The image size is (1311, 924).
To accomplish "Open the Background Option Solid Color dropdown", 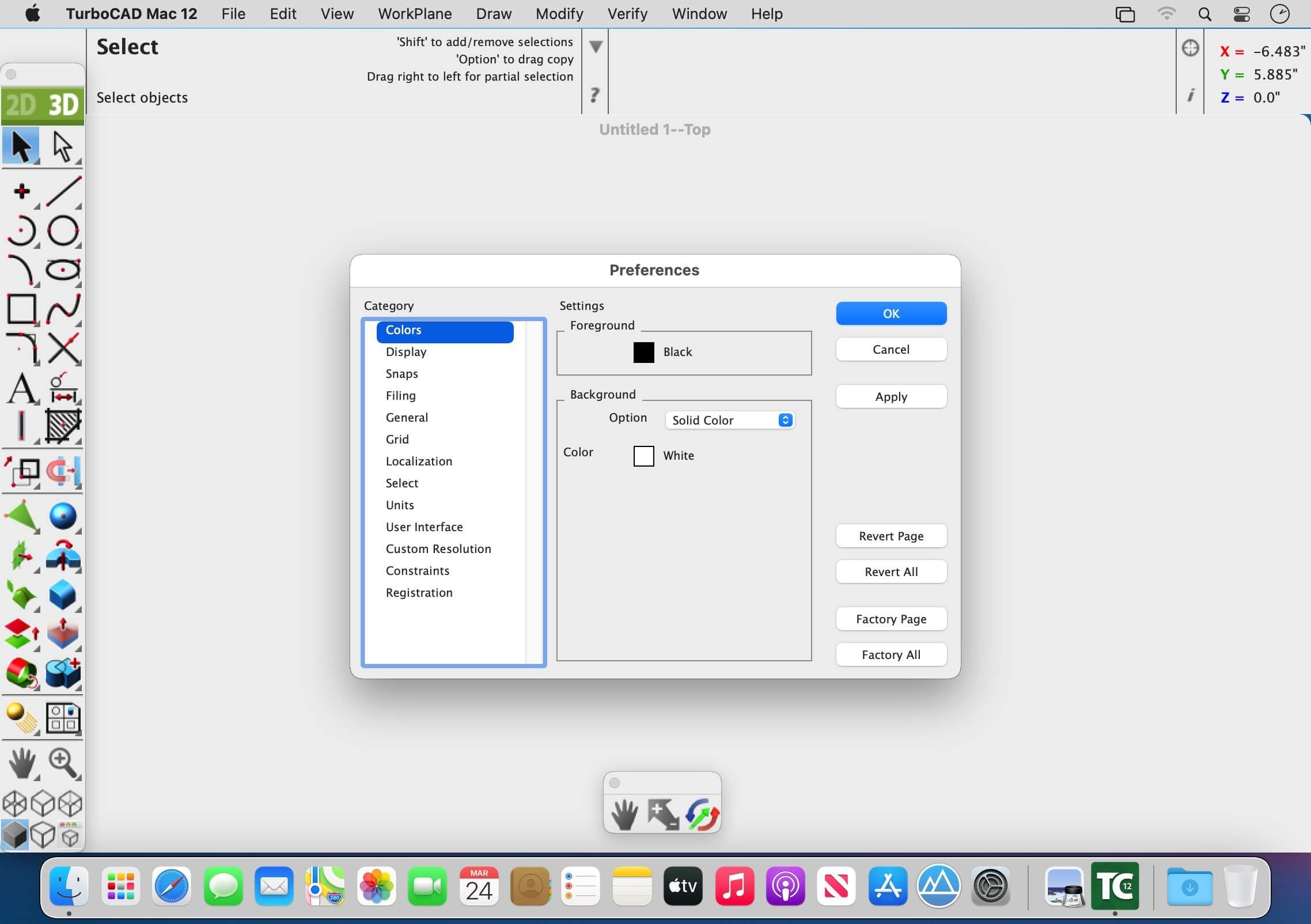I will pyautogui.click(x=730, y=420).
